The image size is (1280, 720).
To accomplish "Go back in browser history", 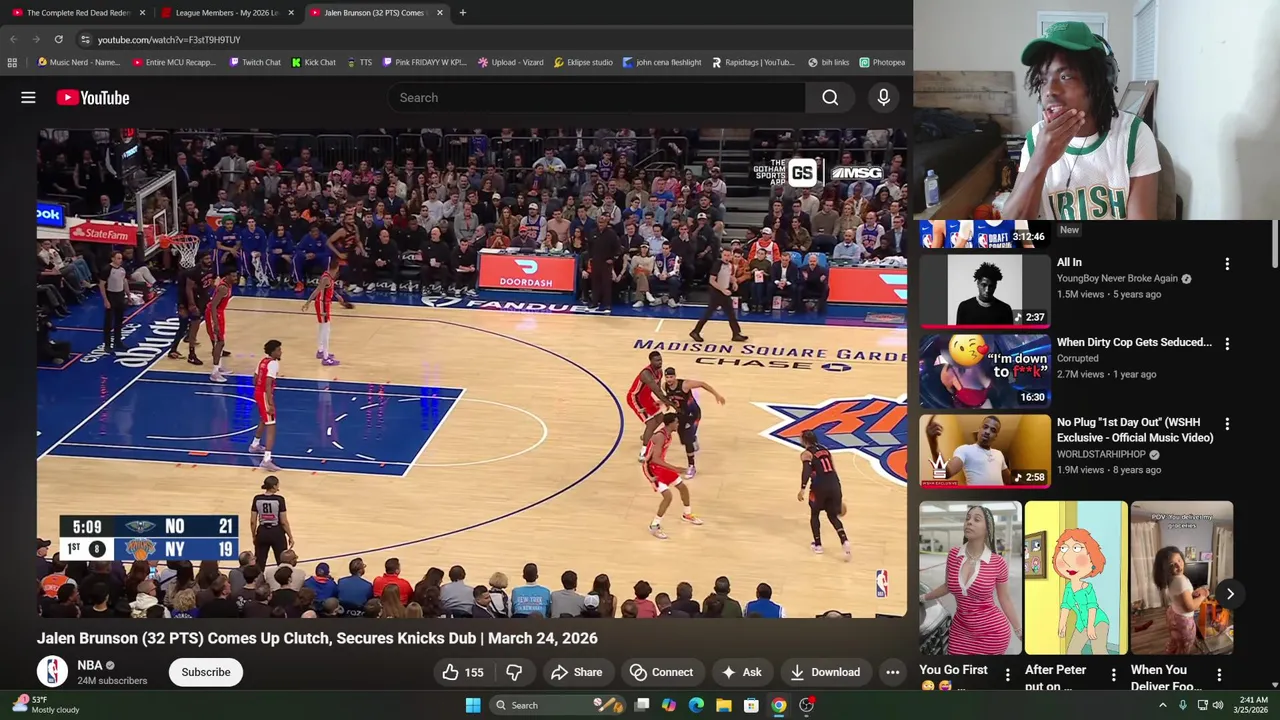I will click(x=14, y=39).
